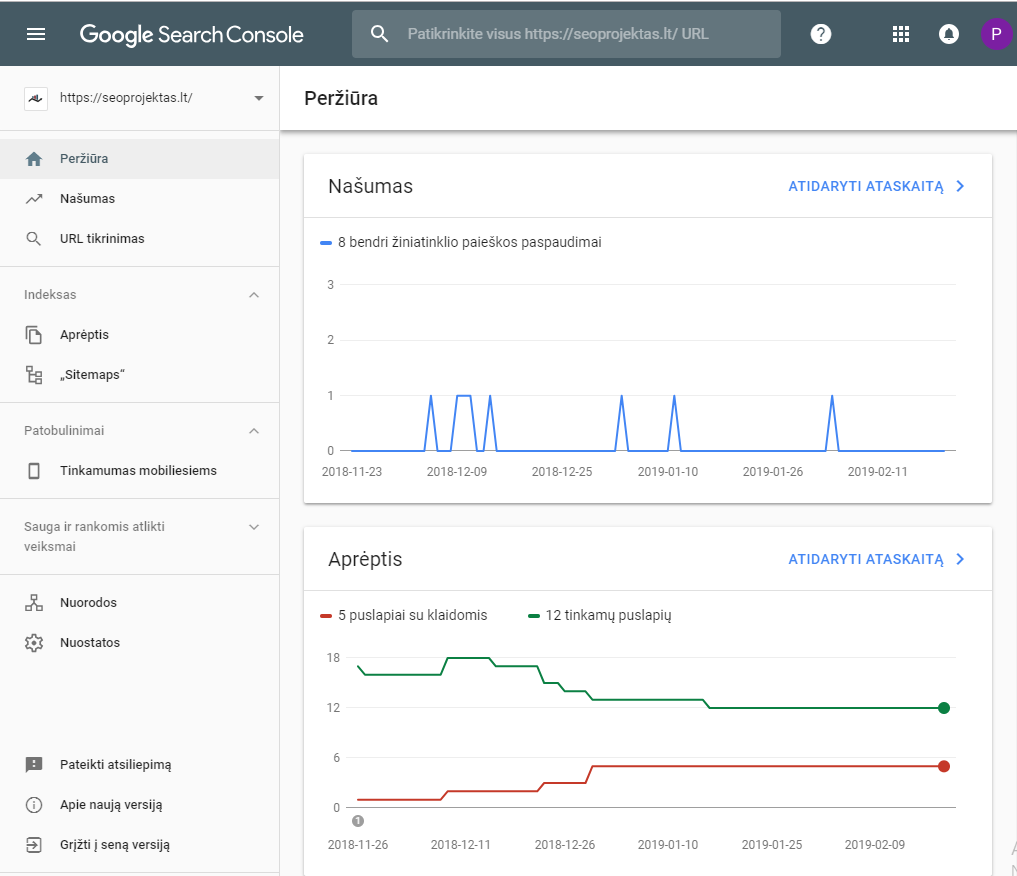The image size is (1017, 876).
Task: Go to Našumas in the sidebar
Action: tap(139, 199)
